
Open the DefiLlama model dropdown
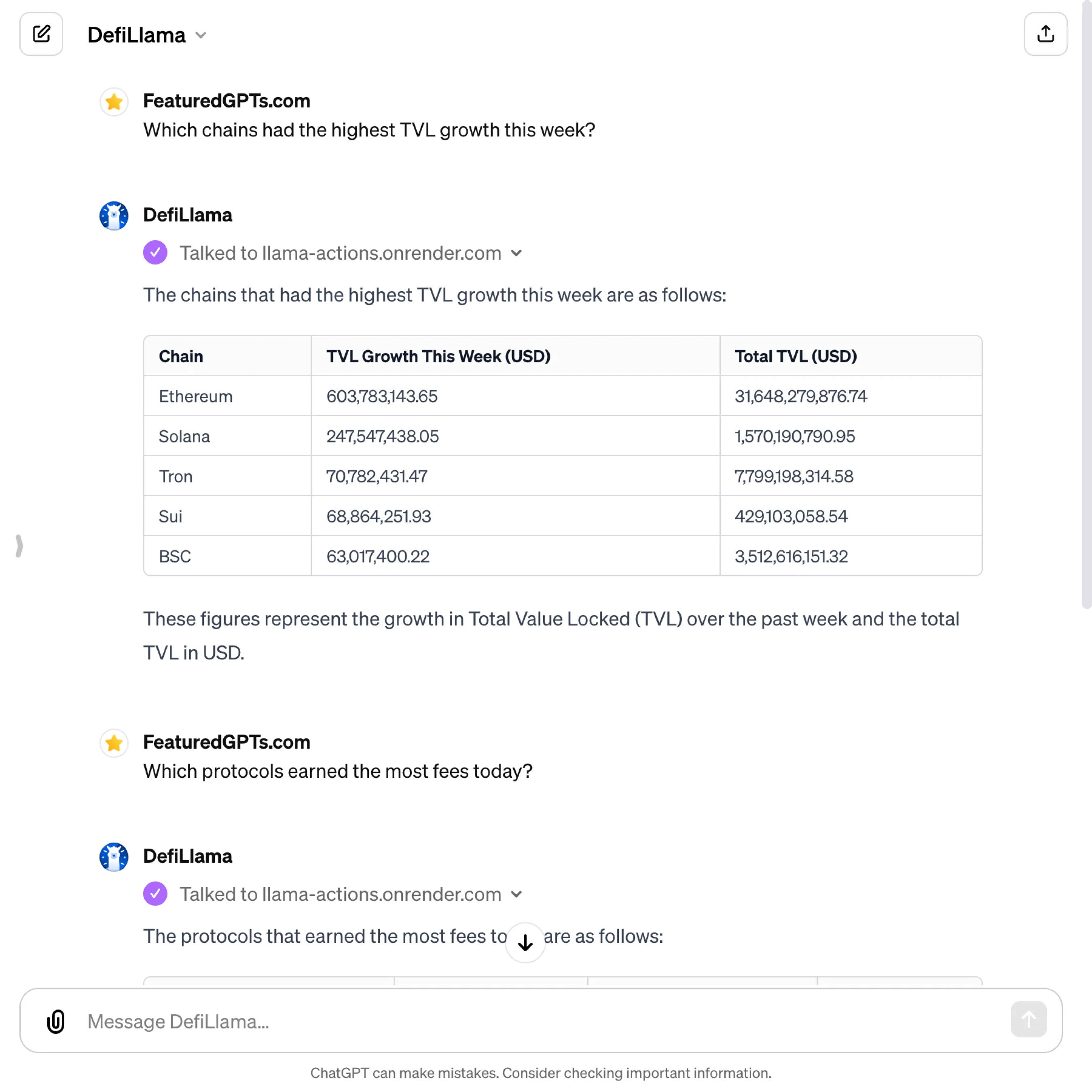tap(147, 35)
